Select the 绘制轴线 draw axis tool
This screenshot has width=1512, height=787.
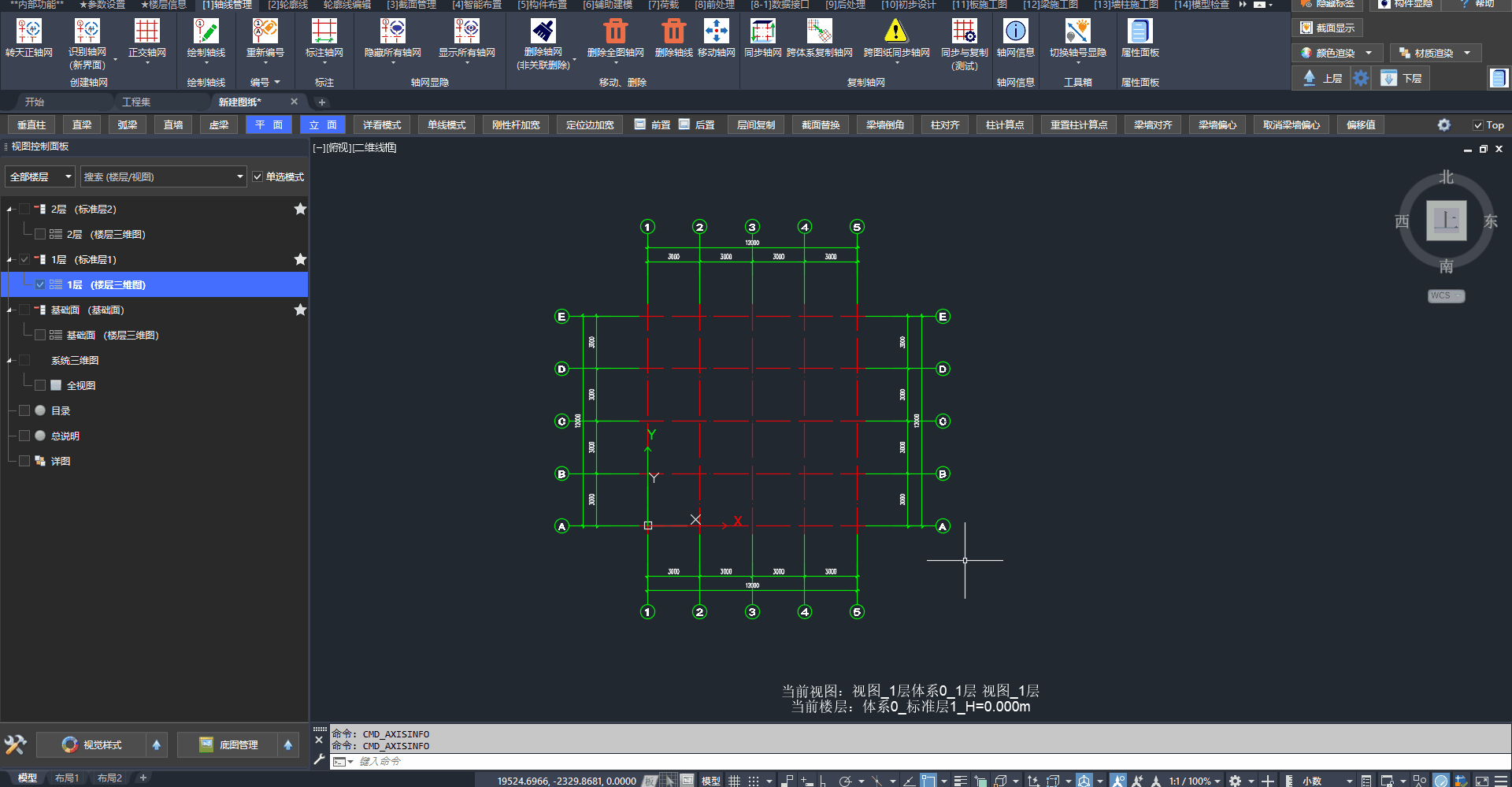[x=206, y=32]
